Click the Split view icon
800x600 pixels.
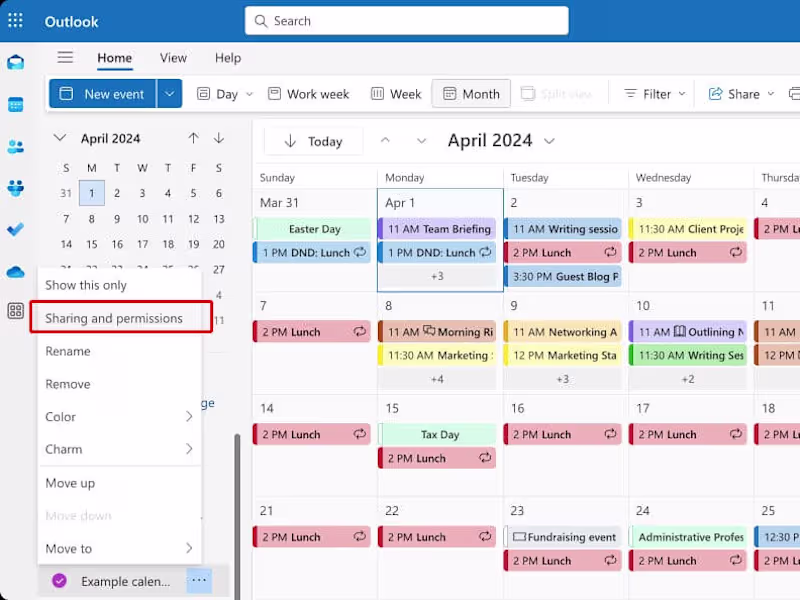click(x=528, y=94)
